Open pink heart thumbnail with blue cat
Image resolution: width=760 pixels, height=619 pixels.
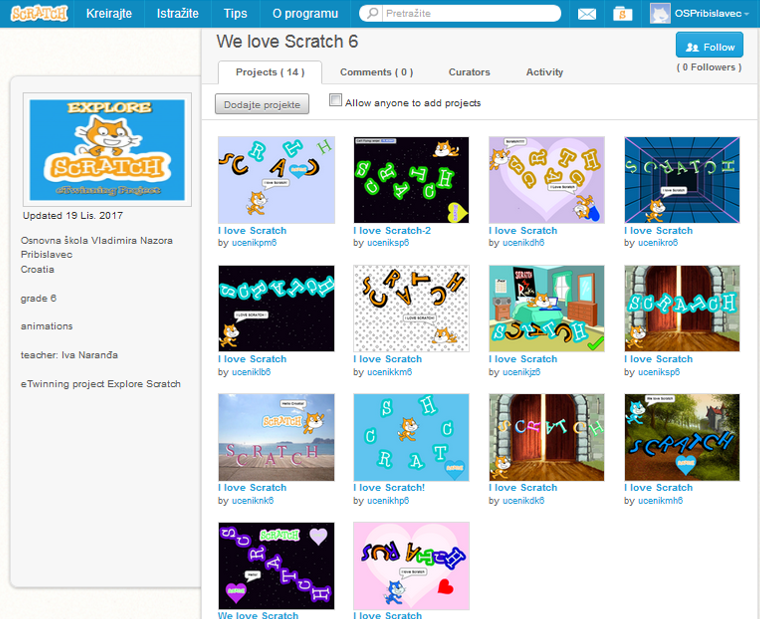(411, 566)
